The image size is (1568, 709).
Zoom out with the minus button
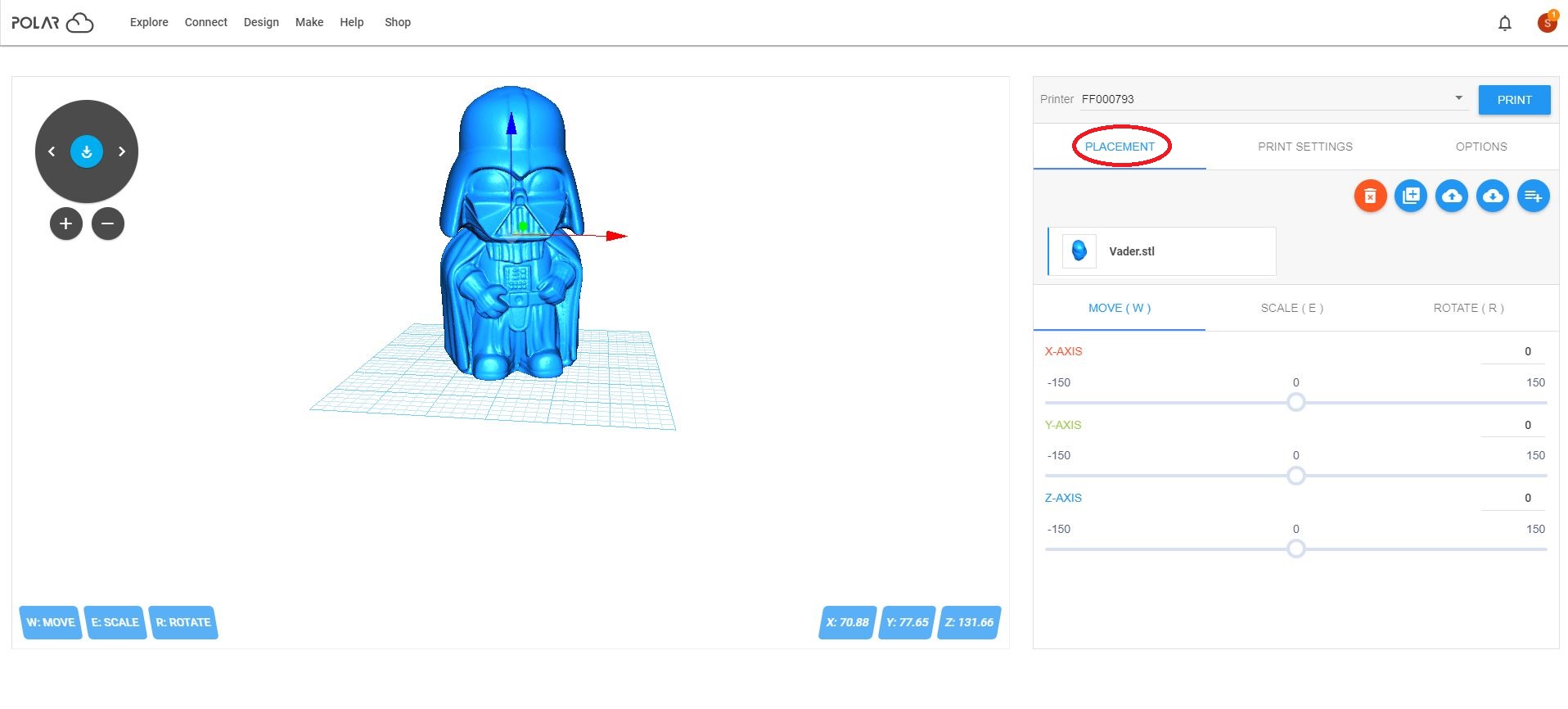click(108, 224)
